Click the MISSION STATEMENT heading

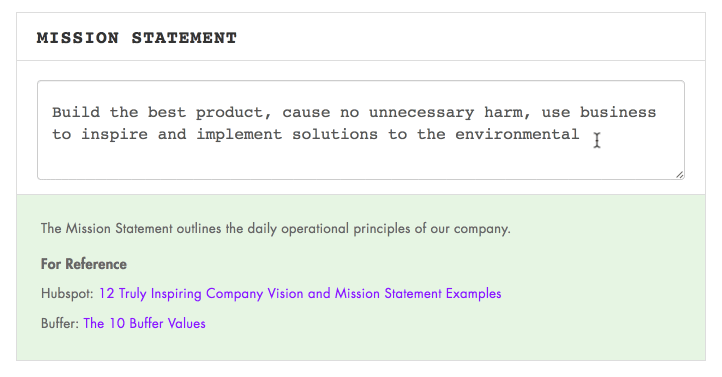(137, 38)
